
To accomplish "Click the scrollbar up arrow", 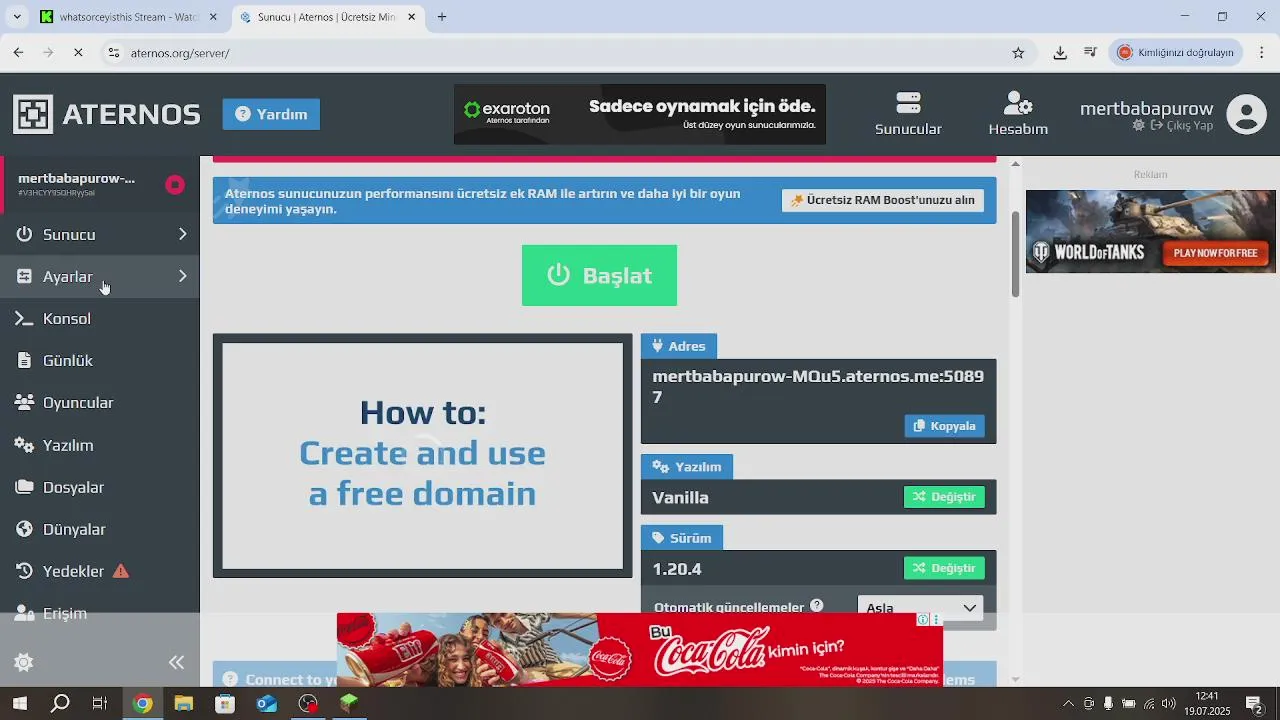I will pyautogui.click(x=1015, y=163).
